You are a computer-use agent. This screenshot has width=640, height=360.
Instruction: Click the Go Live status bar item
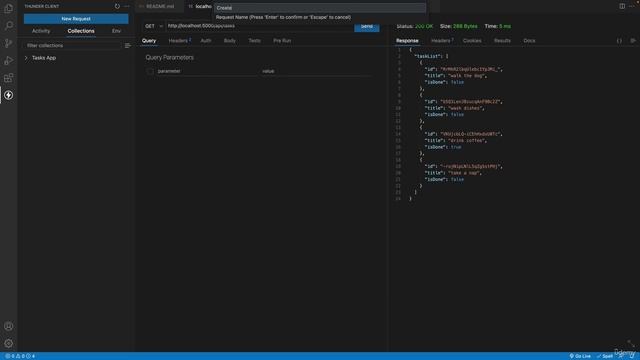pos(580,356)
